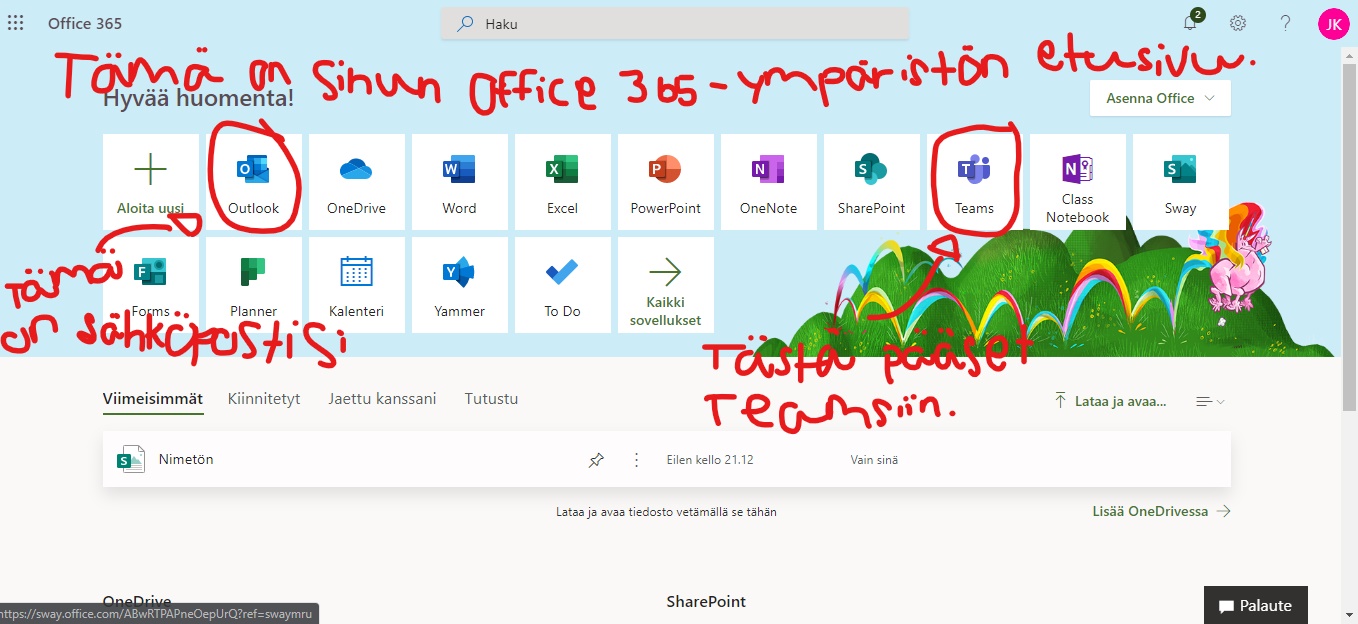The image size is (1358, 624).
Task: Open the Yammer app
Action: click(459, 285)
